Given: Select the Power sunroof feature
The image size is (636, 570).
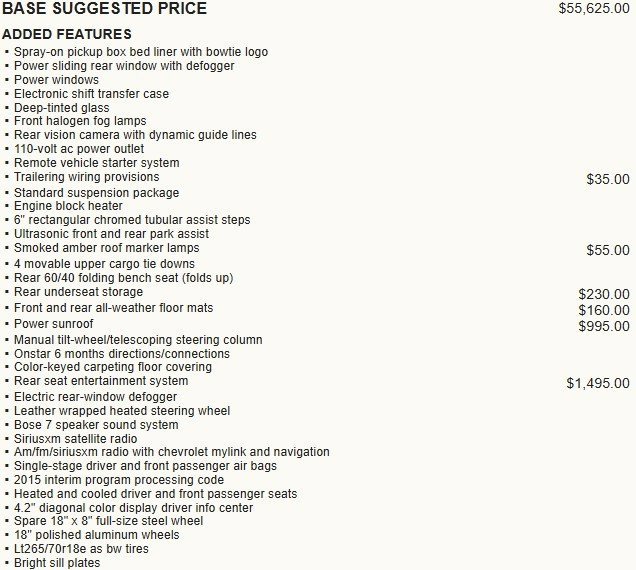Looking at the screenshot, I should point(53,324).
